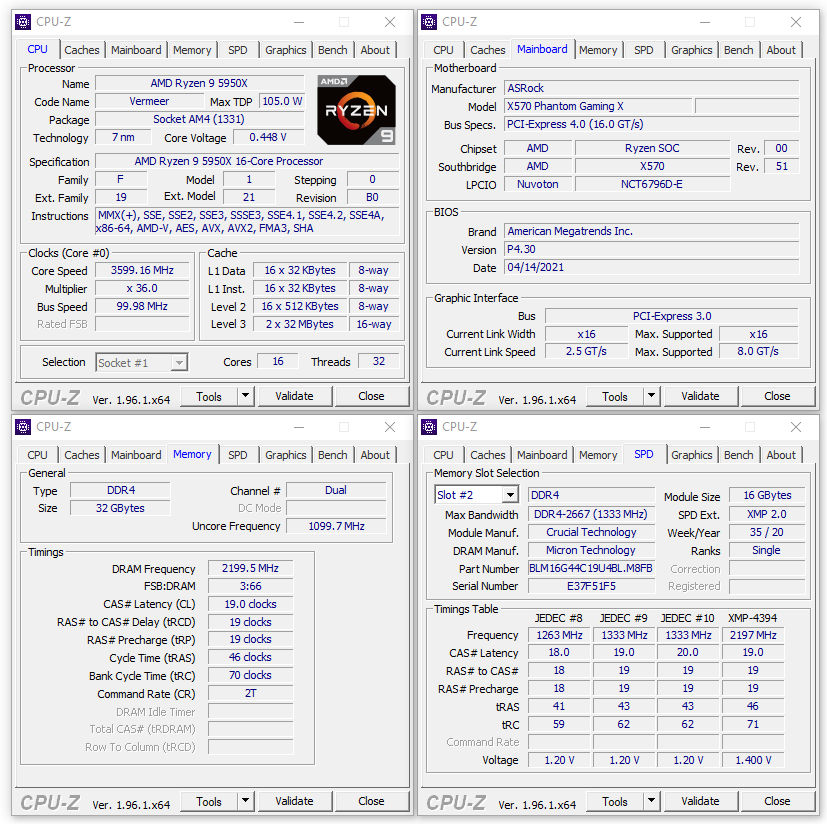Click the Serial Number "E37F51F5"

click(x=591, y=586)
